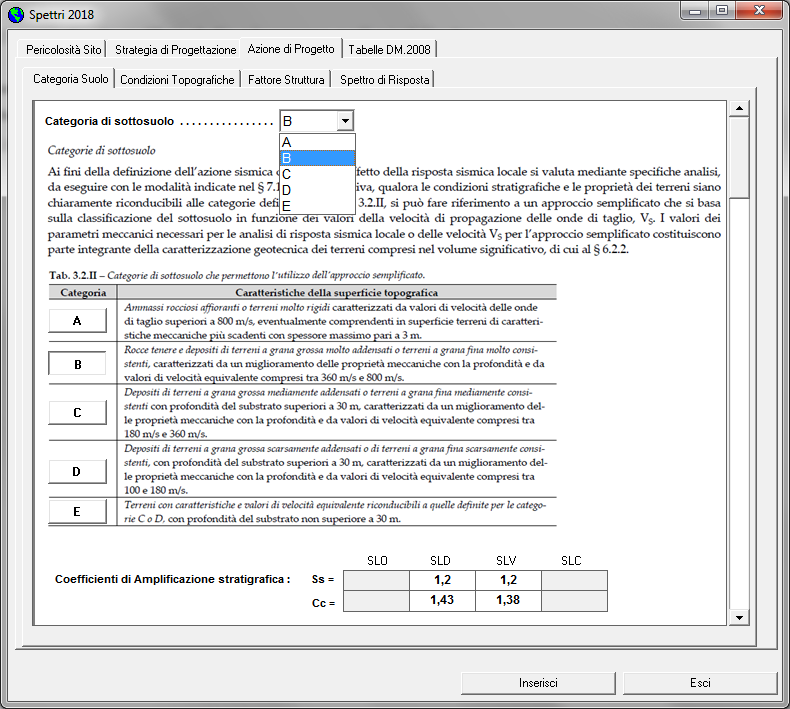Click the Cc value 1,43 under SLD
The width and height of the screenshot is (790, 709).
(x=442, y=601)
